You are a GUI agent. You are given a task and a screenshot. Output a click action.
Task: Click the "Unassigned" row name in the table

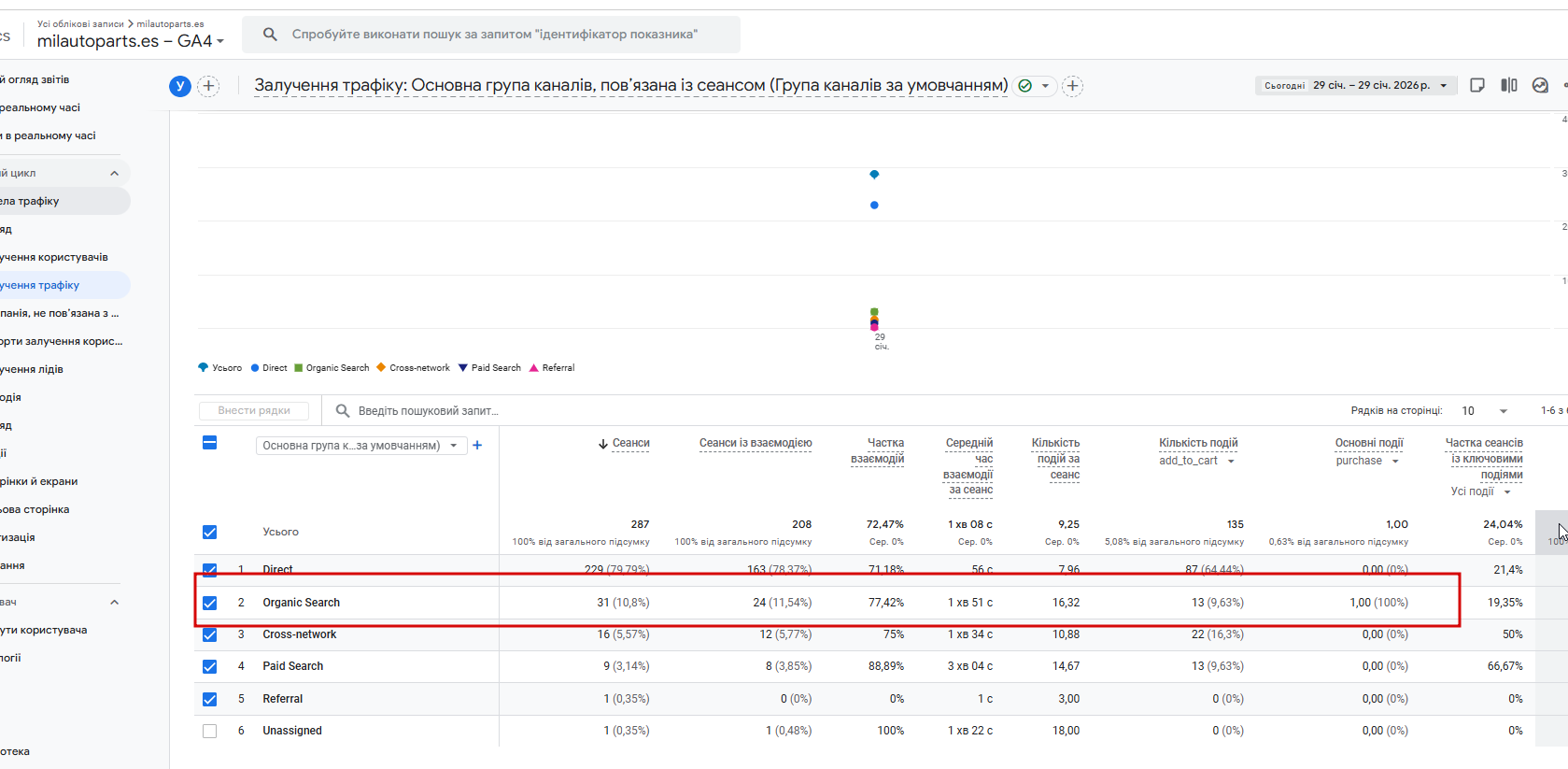(x=292, y=731)
